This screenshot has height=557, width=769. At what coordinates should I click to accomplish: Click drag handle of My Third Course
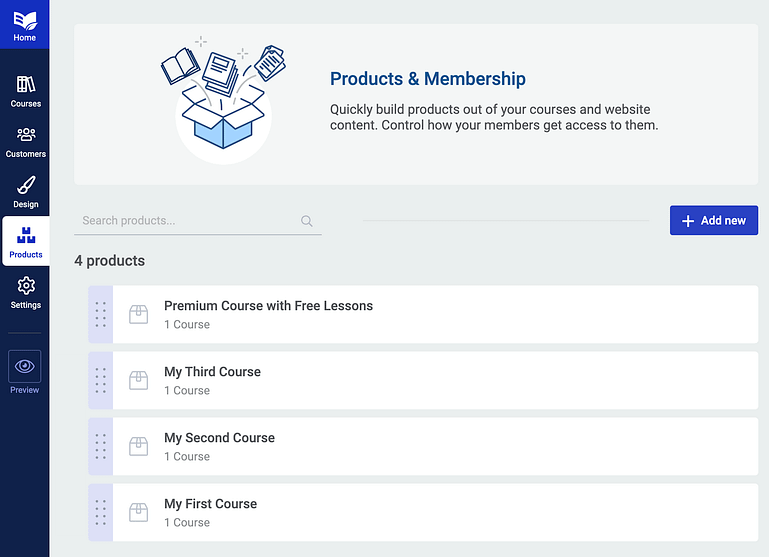click(x=101, y=380)
